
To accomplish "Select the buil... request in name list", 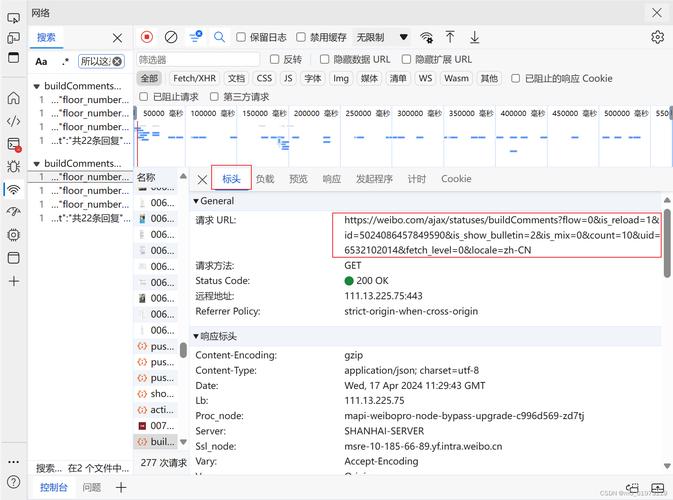I will 156,441.
